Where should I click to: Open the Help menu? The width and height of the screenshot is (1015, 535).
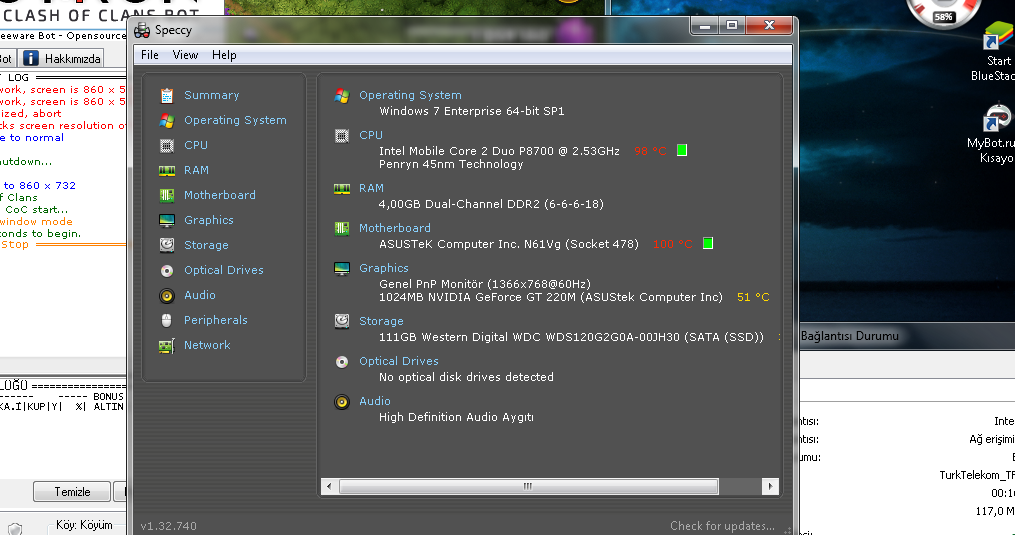[224, 55]
